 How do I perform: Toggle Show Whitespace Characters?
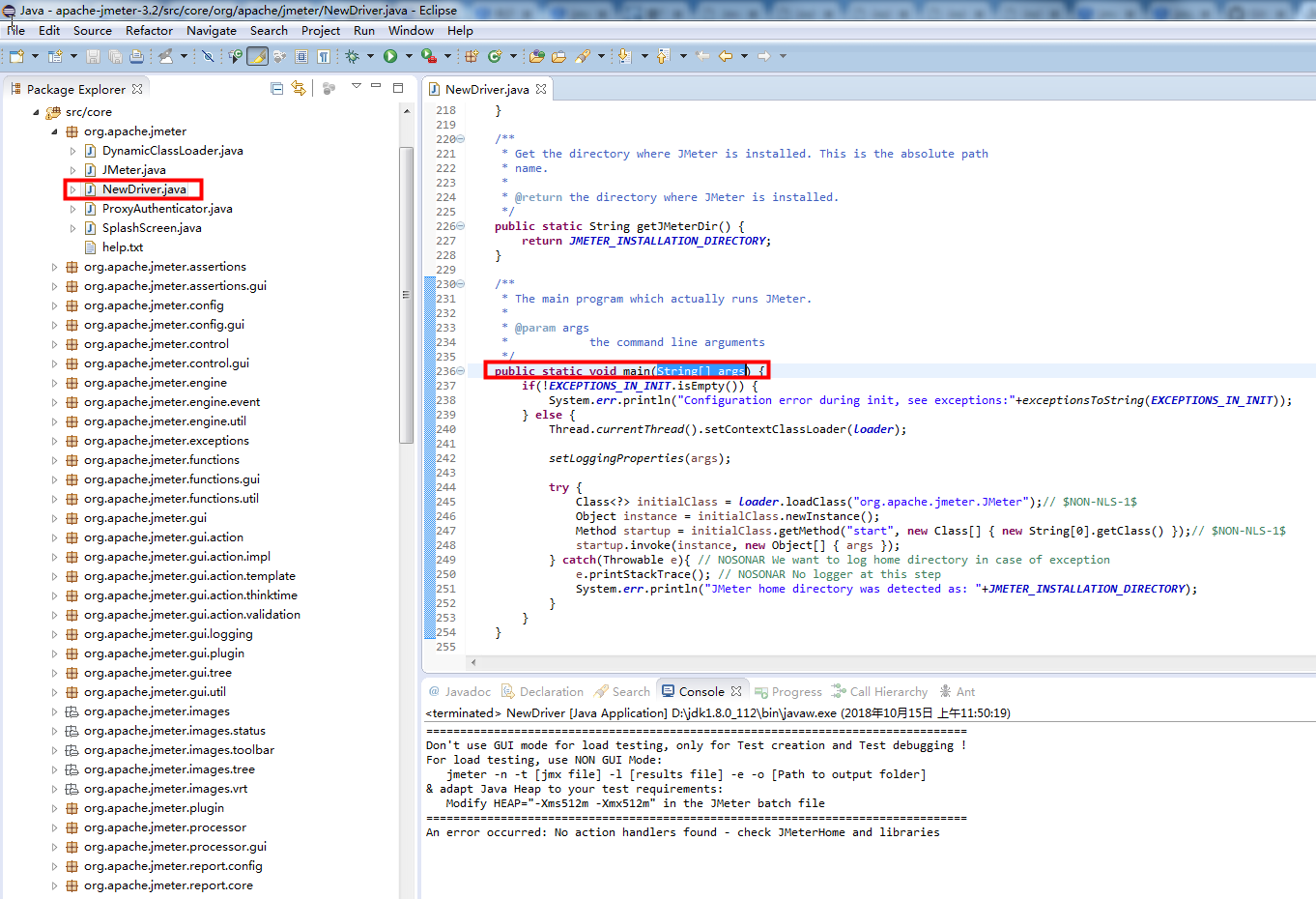click(x=323, y=56)
